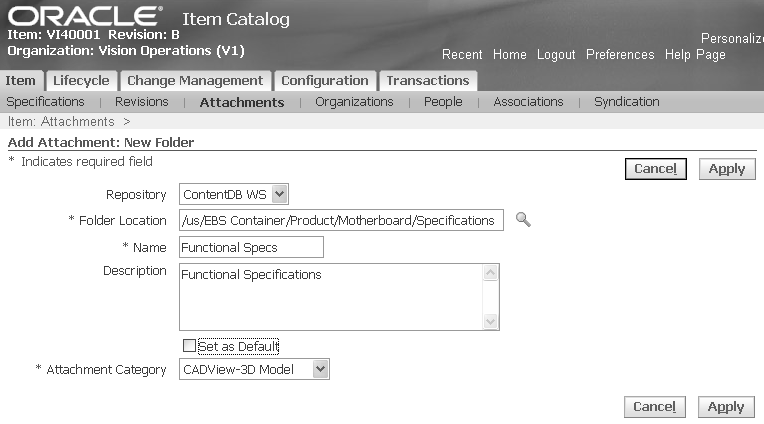The width and height of the screenshot is (764, 424).
Task: Open the Configuration tab
Action: 325,81
